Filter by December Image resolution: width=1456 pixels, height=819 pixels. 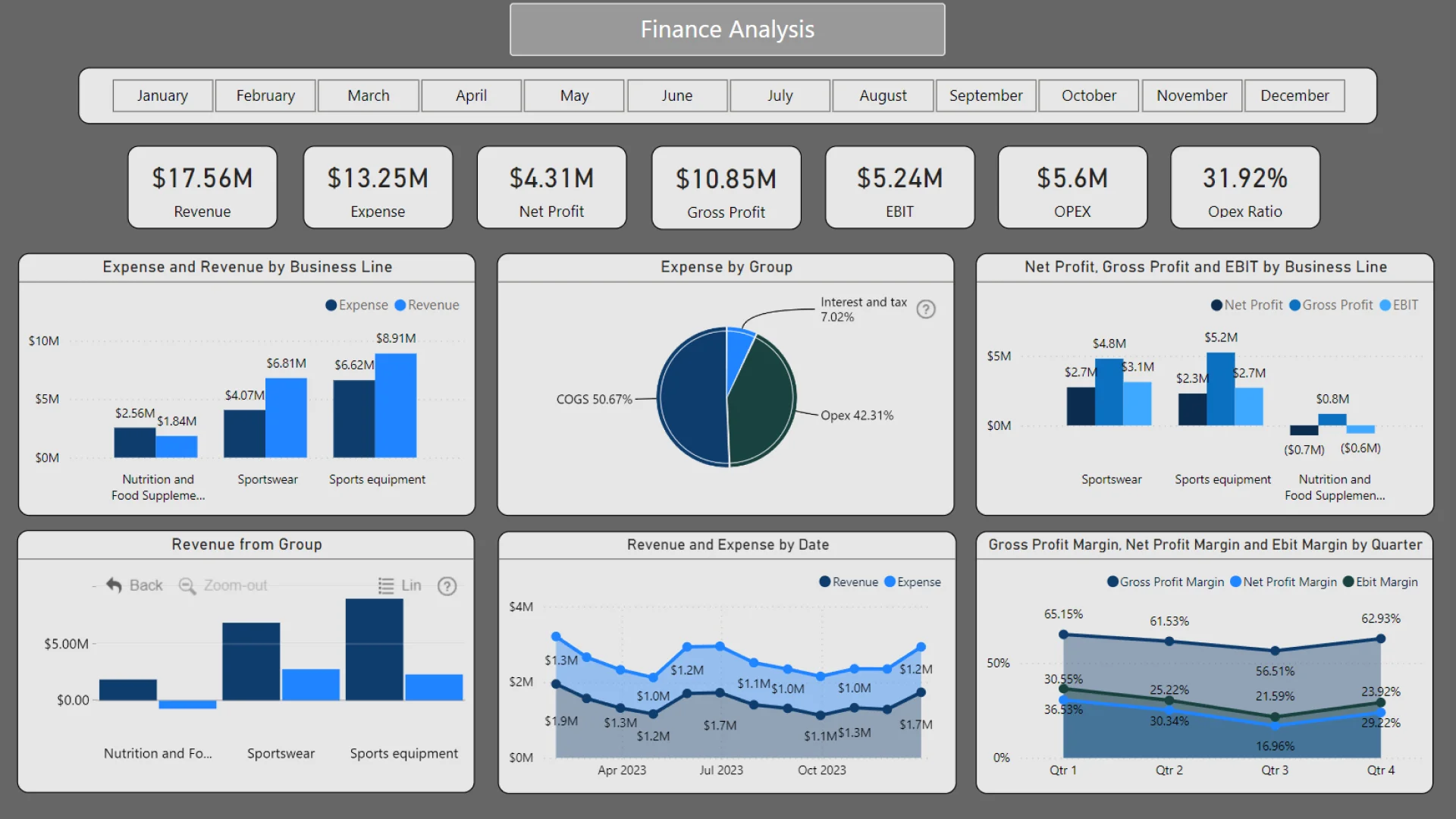1294,96
